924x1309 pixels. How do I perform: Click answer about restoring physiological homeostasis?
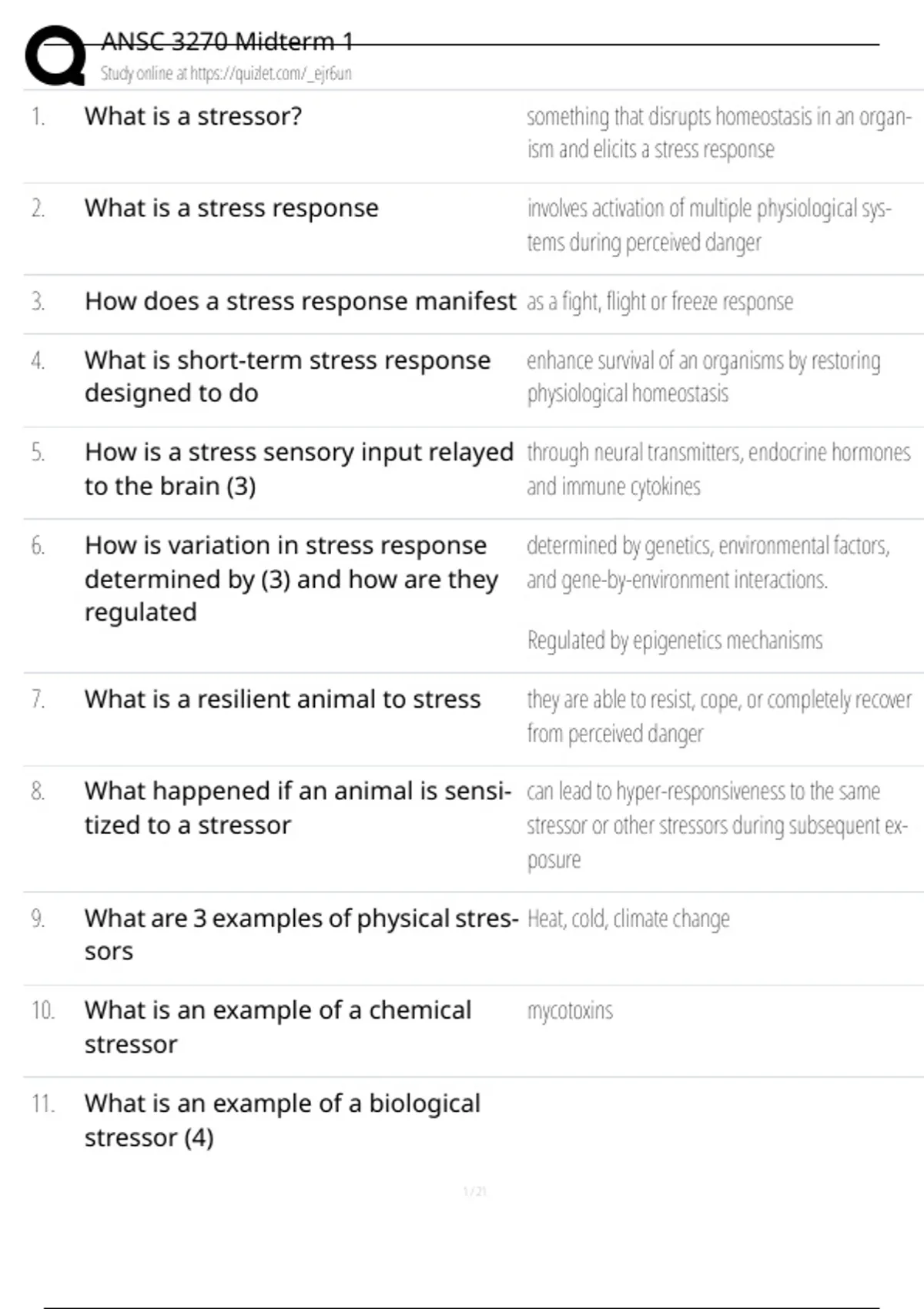click(x=703, y=377)
